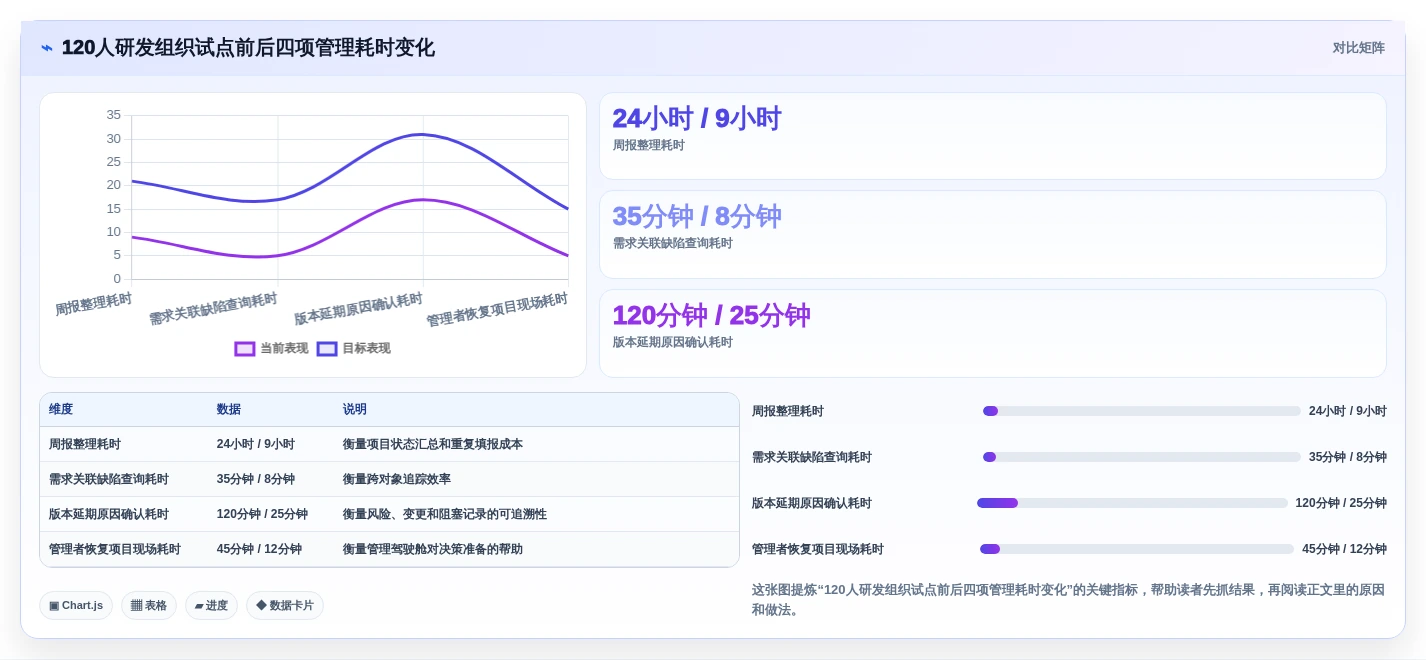Click the y-axis tick value 35
Screen dimensions: 1426x660
[x=114, y=115]
